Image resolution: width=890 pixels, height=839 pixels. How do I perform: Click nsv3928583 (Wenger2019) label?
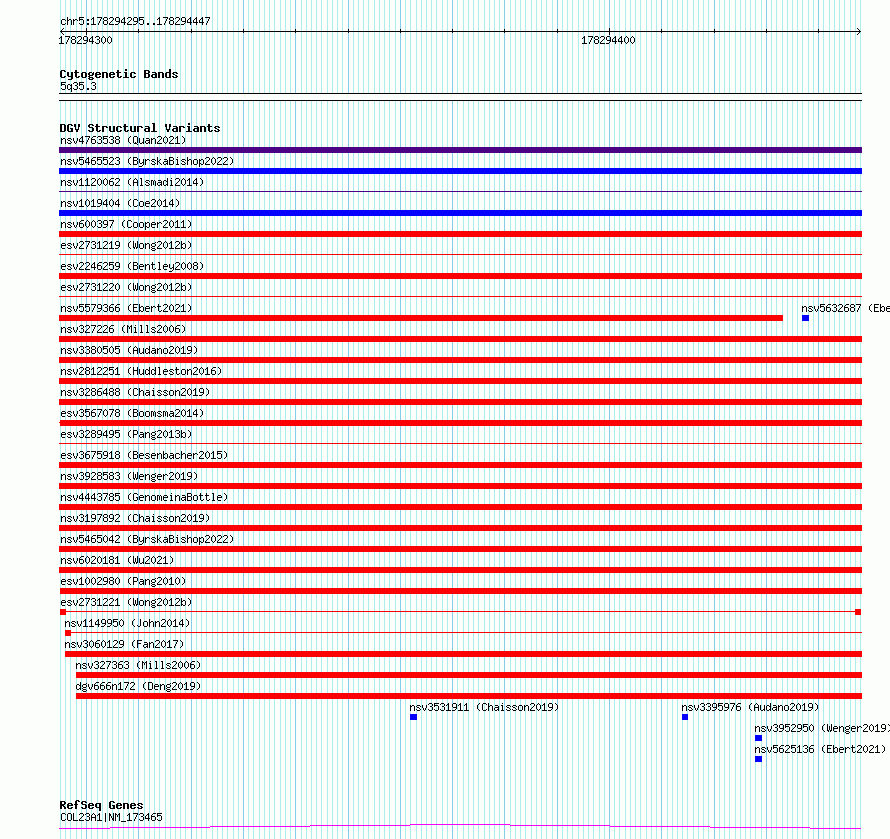click(x=129, y=476)
